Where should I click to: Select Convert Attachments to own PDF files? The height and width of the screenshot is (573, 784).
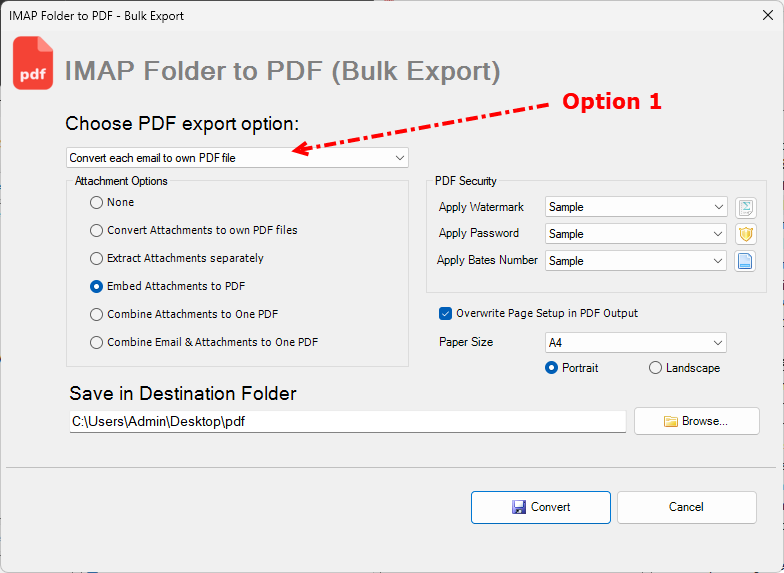point(97,230)
